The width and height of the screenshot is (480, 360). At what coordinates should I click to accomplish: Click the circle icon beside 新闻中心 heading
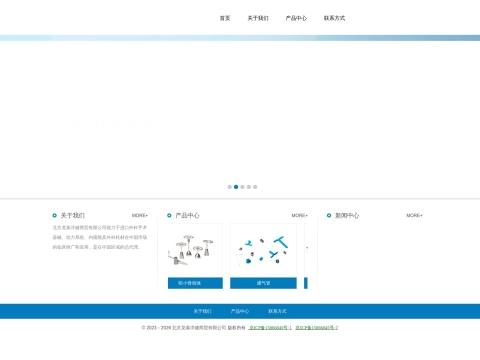[329, 215]
